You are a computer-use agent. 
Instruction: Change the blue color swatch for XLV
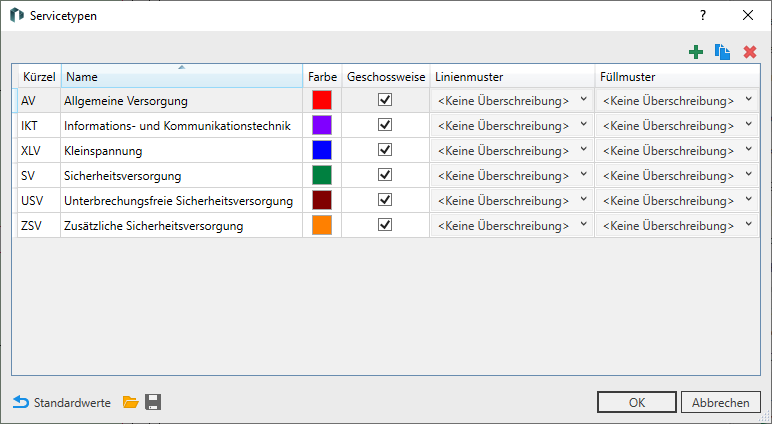tap(322, 150)
